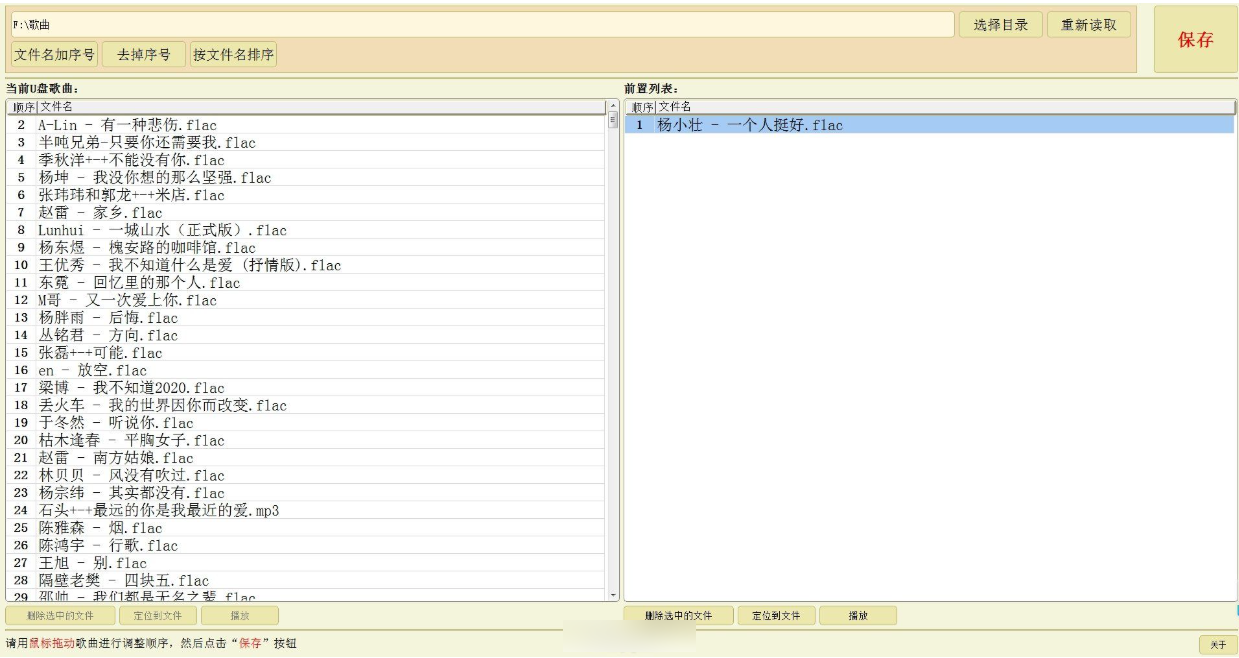Click 文件名 column header in U盘歌曲 list
Image resolution: width=1239 pixels, height=658 pixels.
[320, 107]
